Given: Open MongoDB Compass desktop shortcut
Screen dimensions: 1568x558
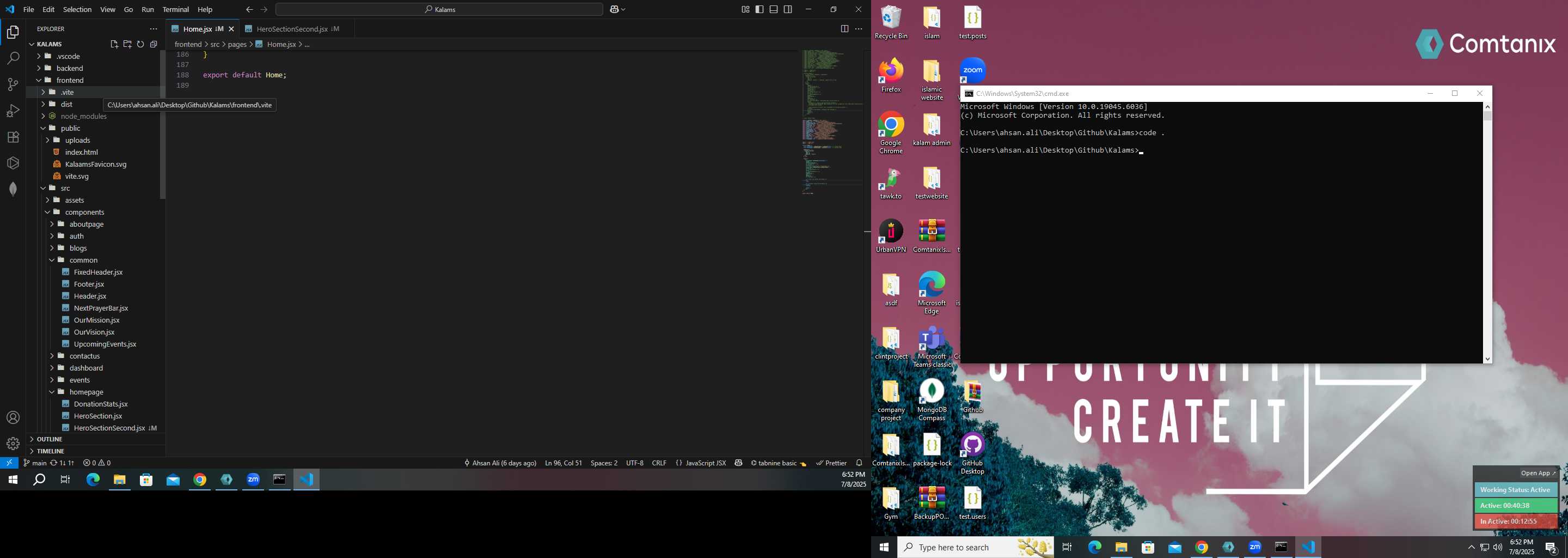Looking at the screenshot, I should tap(932, 400).
